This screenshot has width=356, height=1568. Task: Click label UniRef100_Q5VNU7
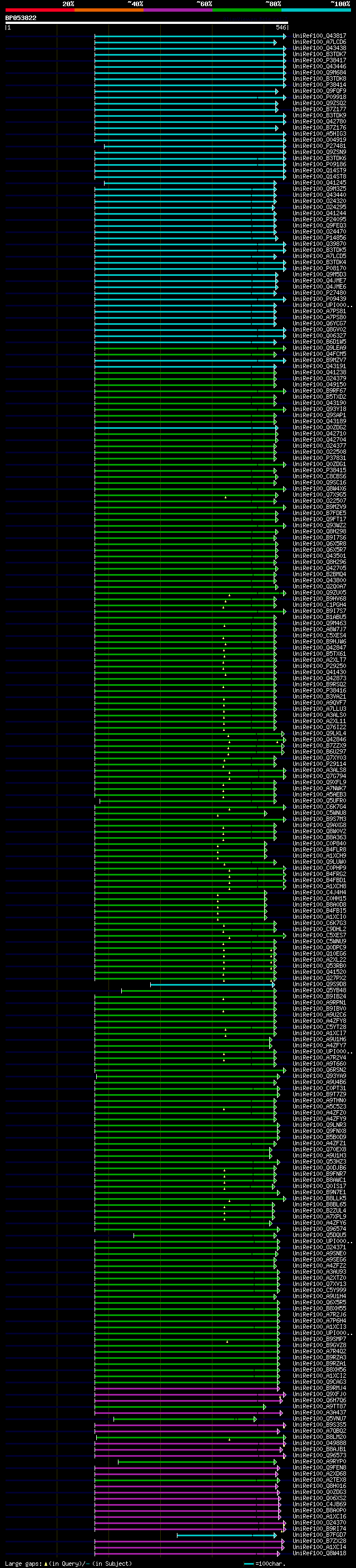(x=319, y=1418)
